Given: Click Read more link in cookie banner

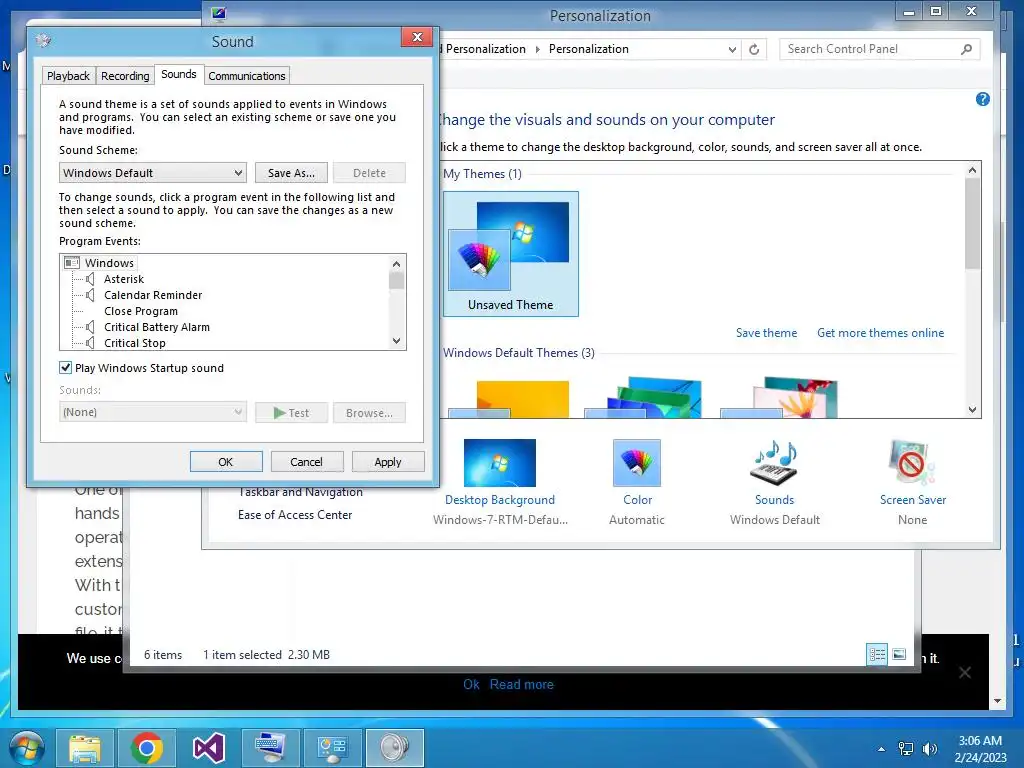Looking at the screenshot, I should [x=521, y=684].
